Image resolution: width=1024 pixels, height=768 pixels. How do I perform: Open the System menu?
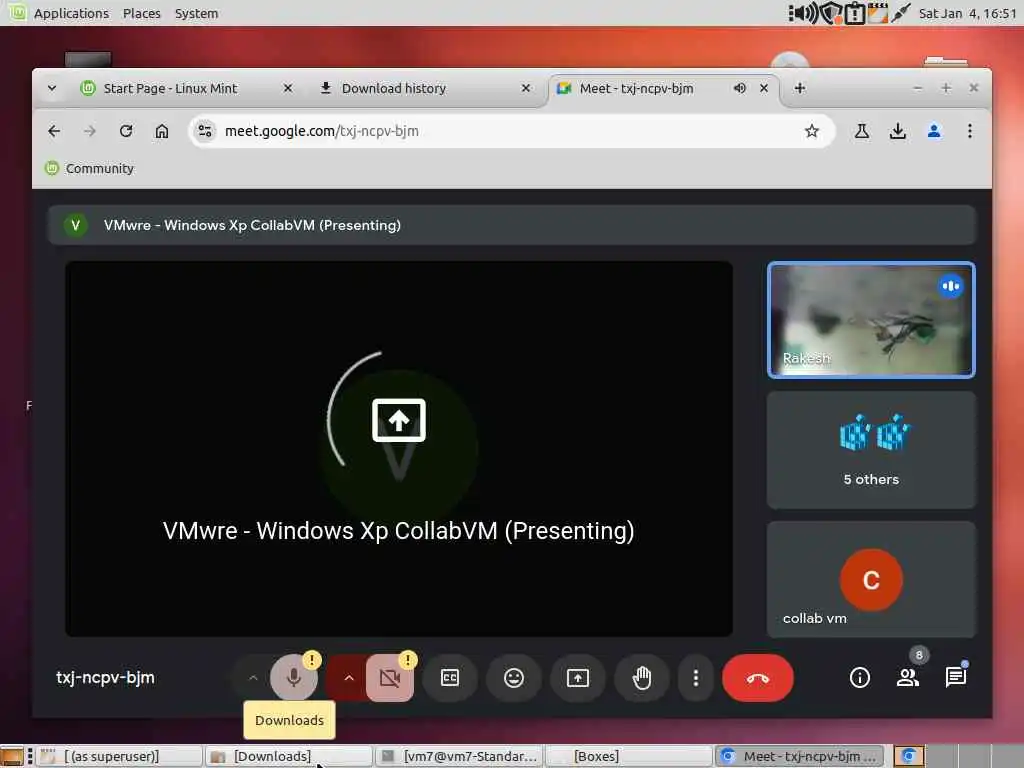[197, 13]
